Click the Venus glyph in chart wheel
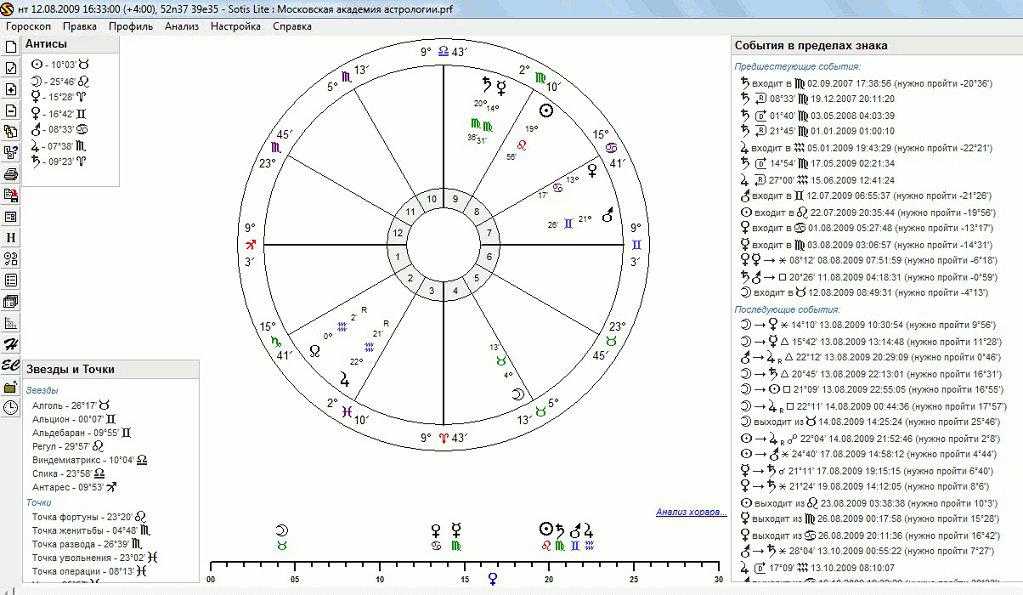Image resolution: width=1023 pixels, height=595 pixels. (x=592, y=171)
